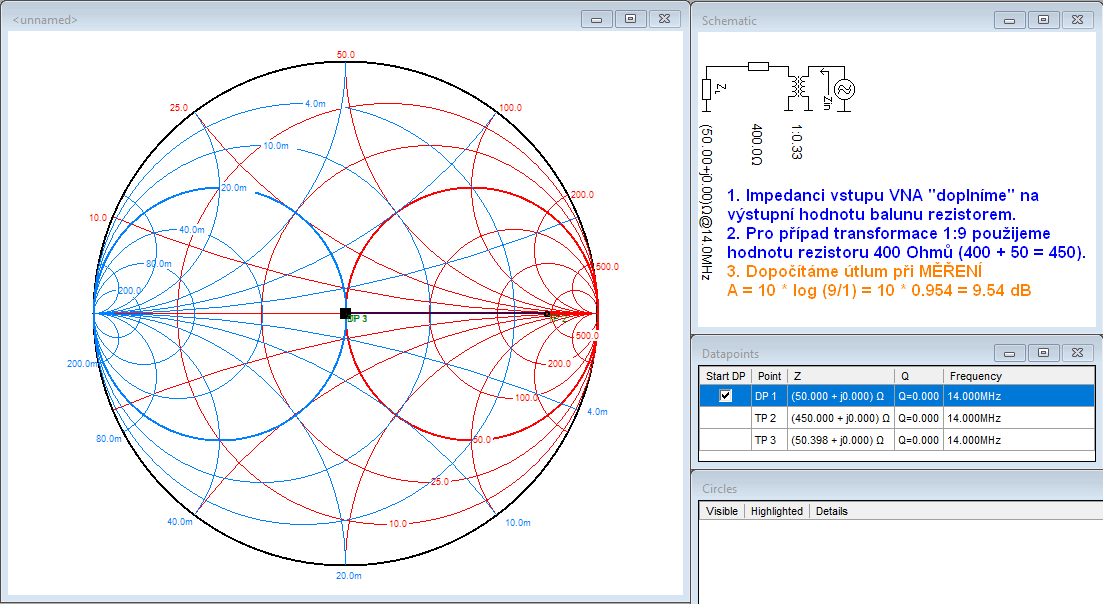Click the Highlighted column header in Circles
Screen dimensions: 1103x604
[x=777, y=511]
